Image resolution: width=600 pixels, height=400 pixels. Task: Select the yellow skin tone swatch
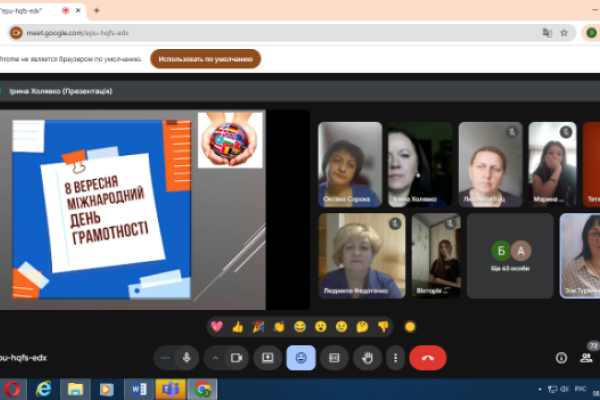point(409,326)
